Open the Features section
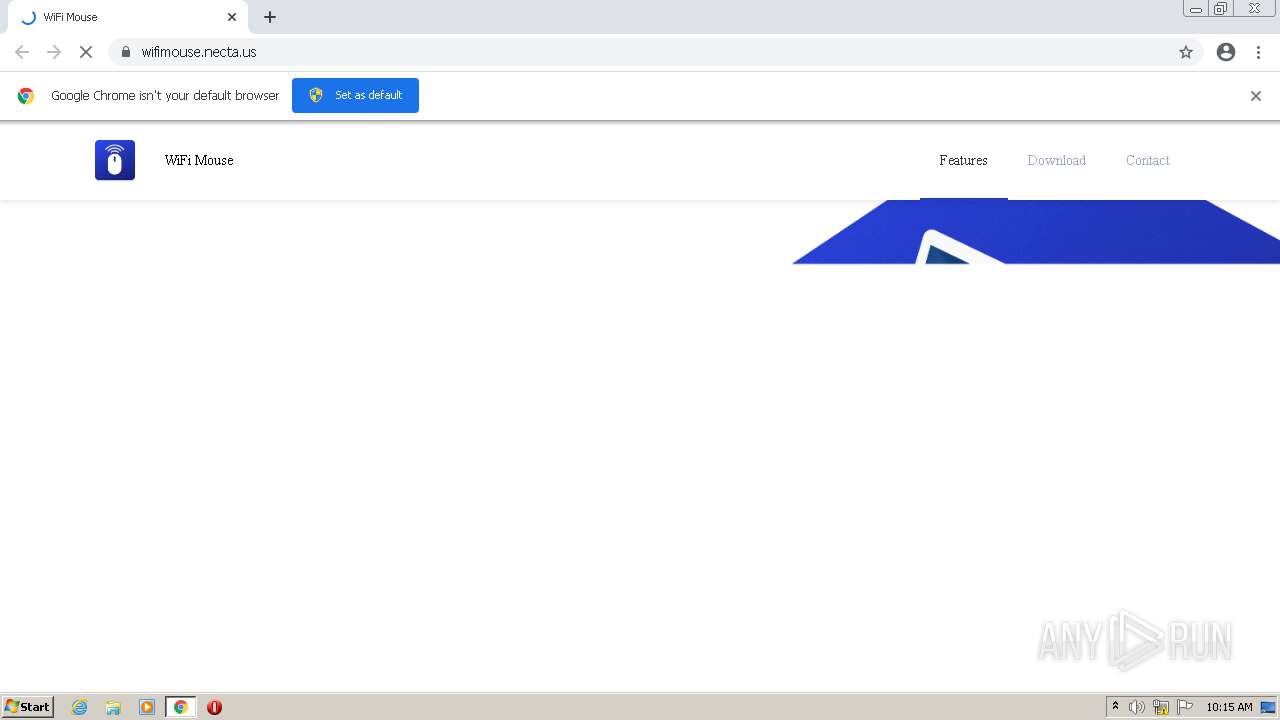This screenshot has width=1280, height=720. pos(963,160)
